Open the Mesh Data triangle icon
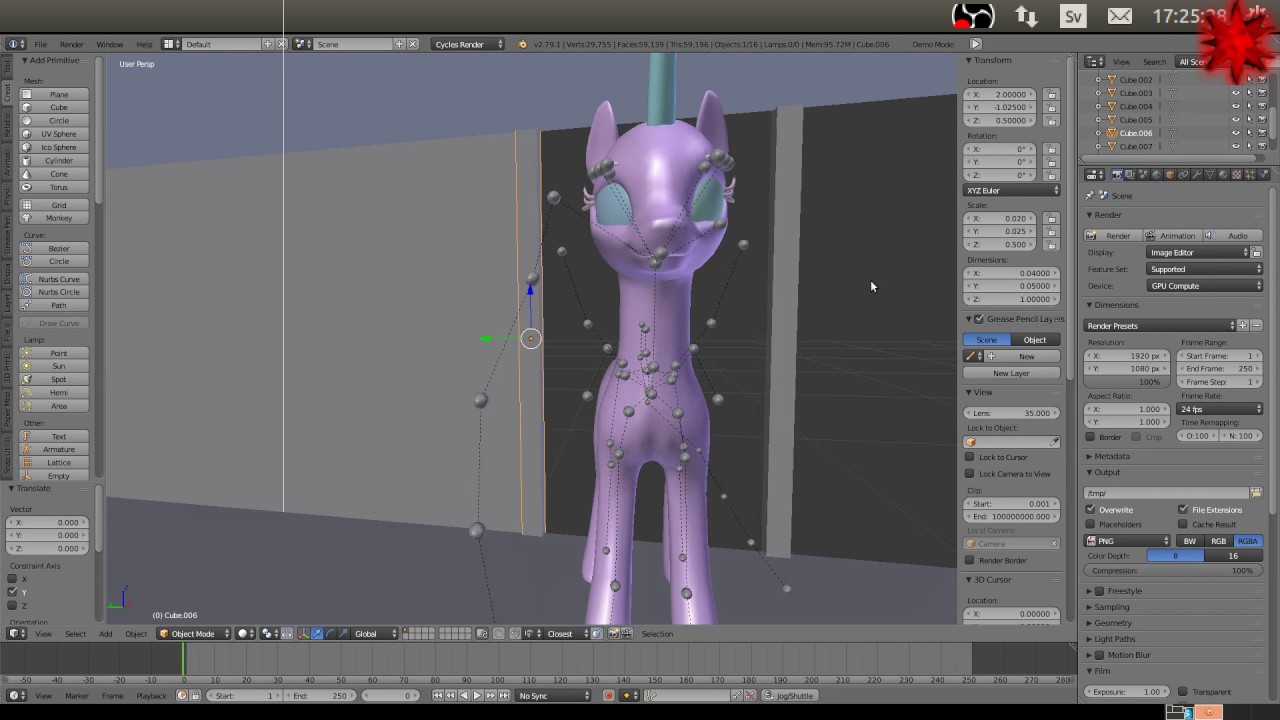1280x720 pixels. click(x=1210, y=175)
